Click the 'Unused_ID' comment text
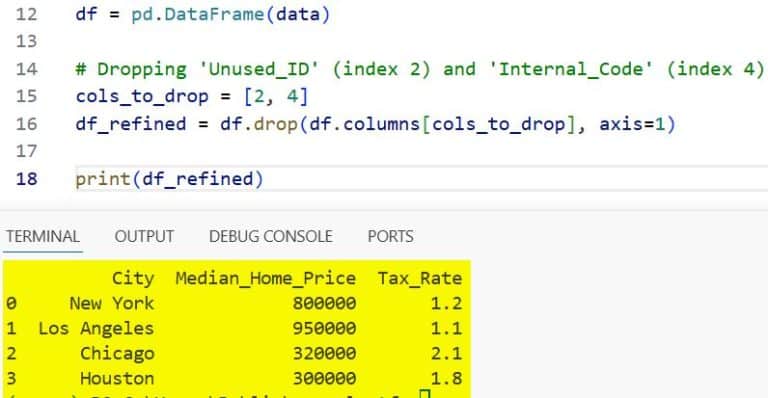 point(260,69)
